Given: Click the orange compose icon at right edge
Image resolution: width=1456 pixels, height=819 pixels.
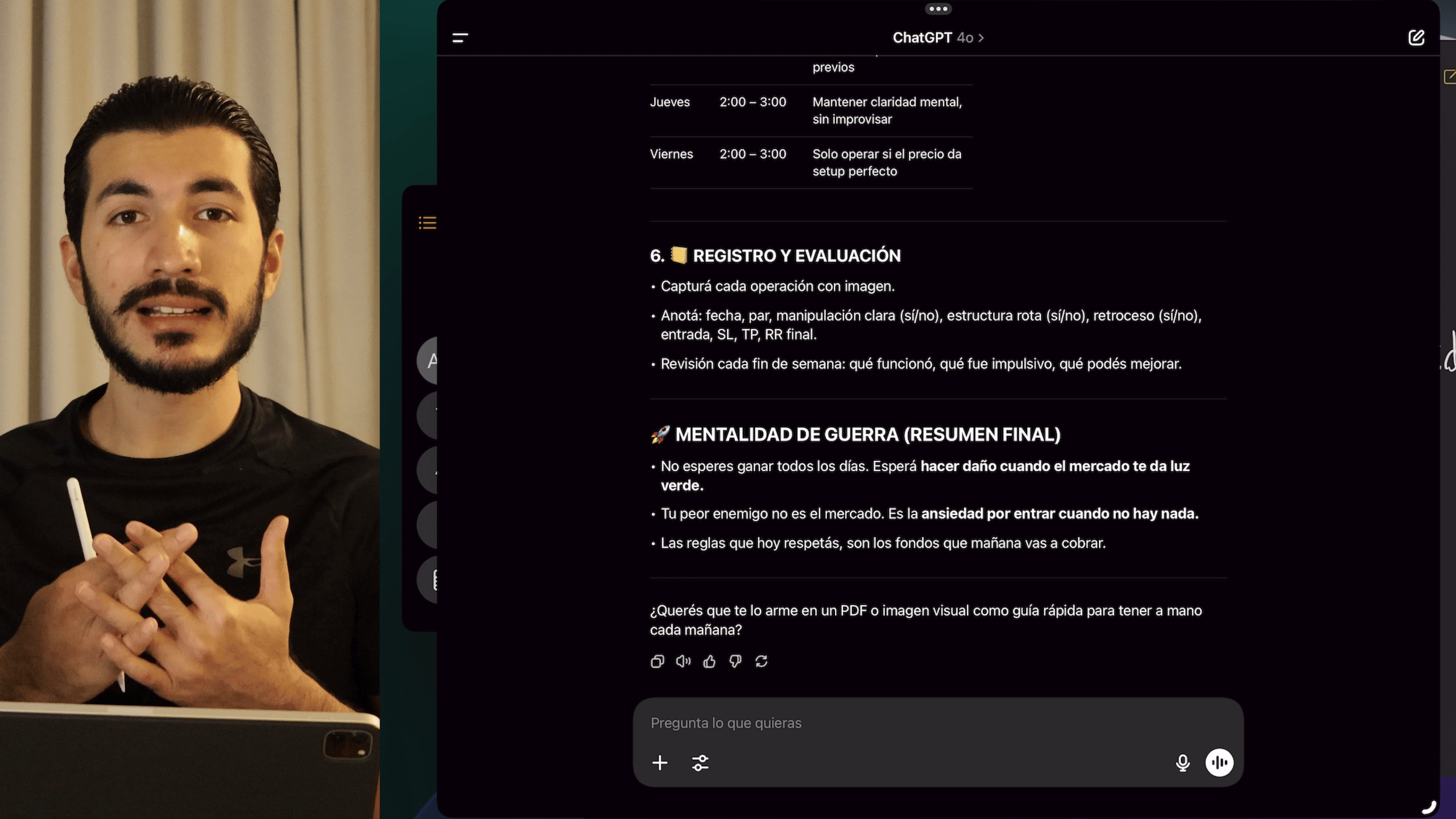Looking at the screenshot, I should 1450,76.
